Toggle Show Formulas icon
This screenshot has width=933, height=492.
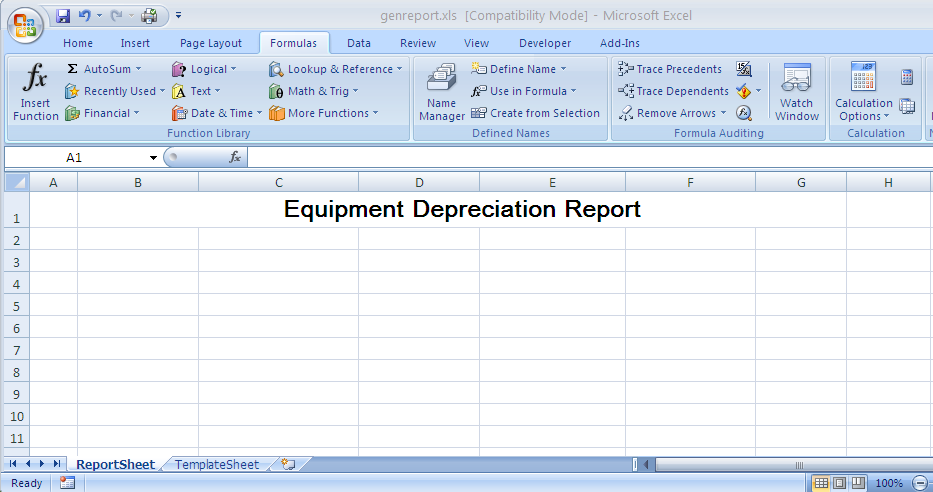(744, 69)
